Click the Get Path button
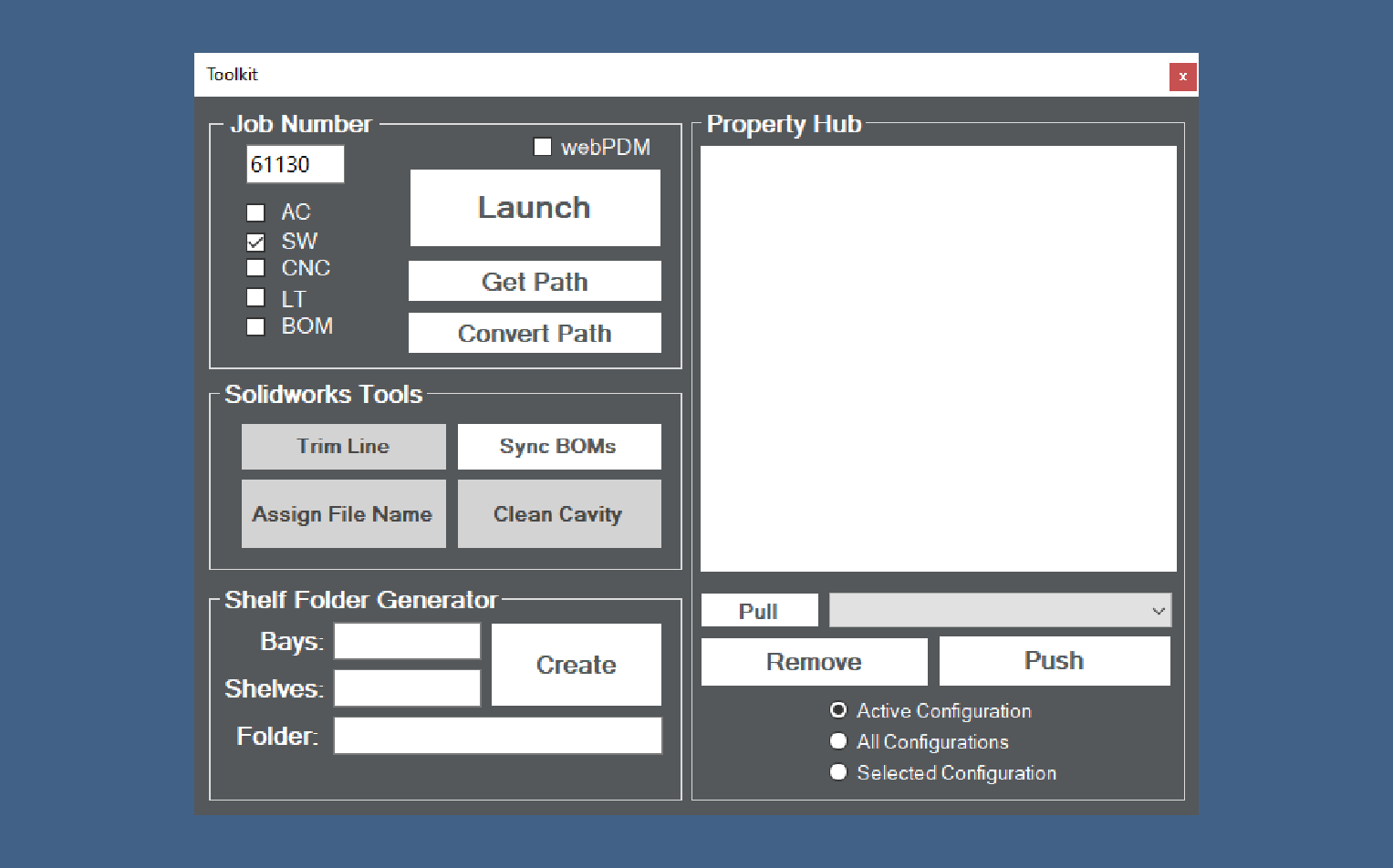Viewport: 1393px width, 868px height. [x=535, y=281]
